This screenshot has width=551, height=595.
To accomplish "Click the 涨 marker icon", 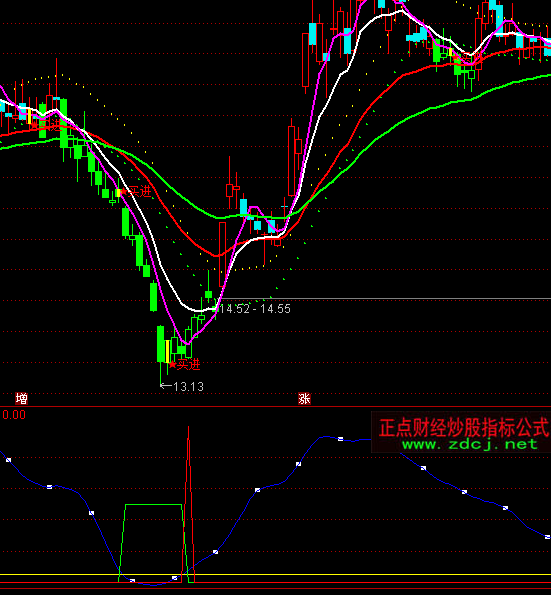I will 304,398.
